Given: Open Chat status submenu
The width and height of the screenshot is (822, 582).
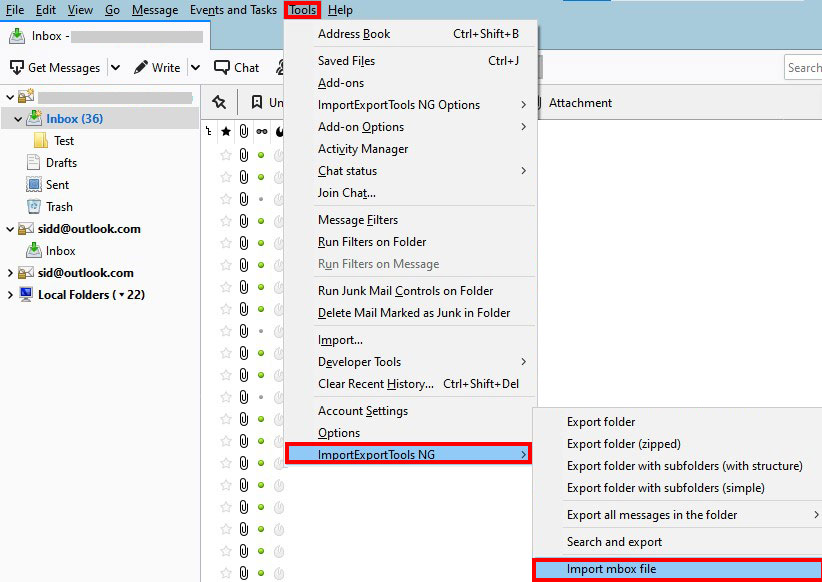Looking at the screenshot, I should [410, 171].
